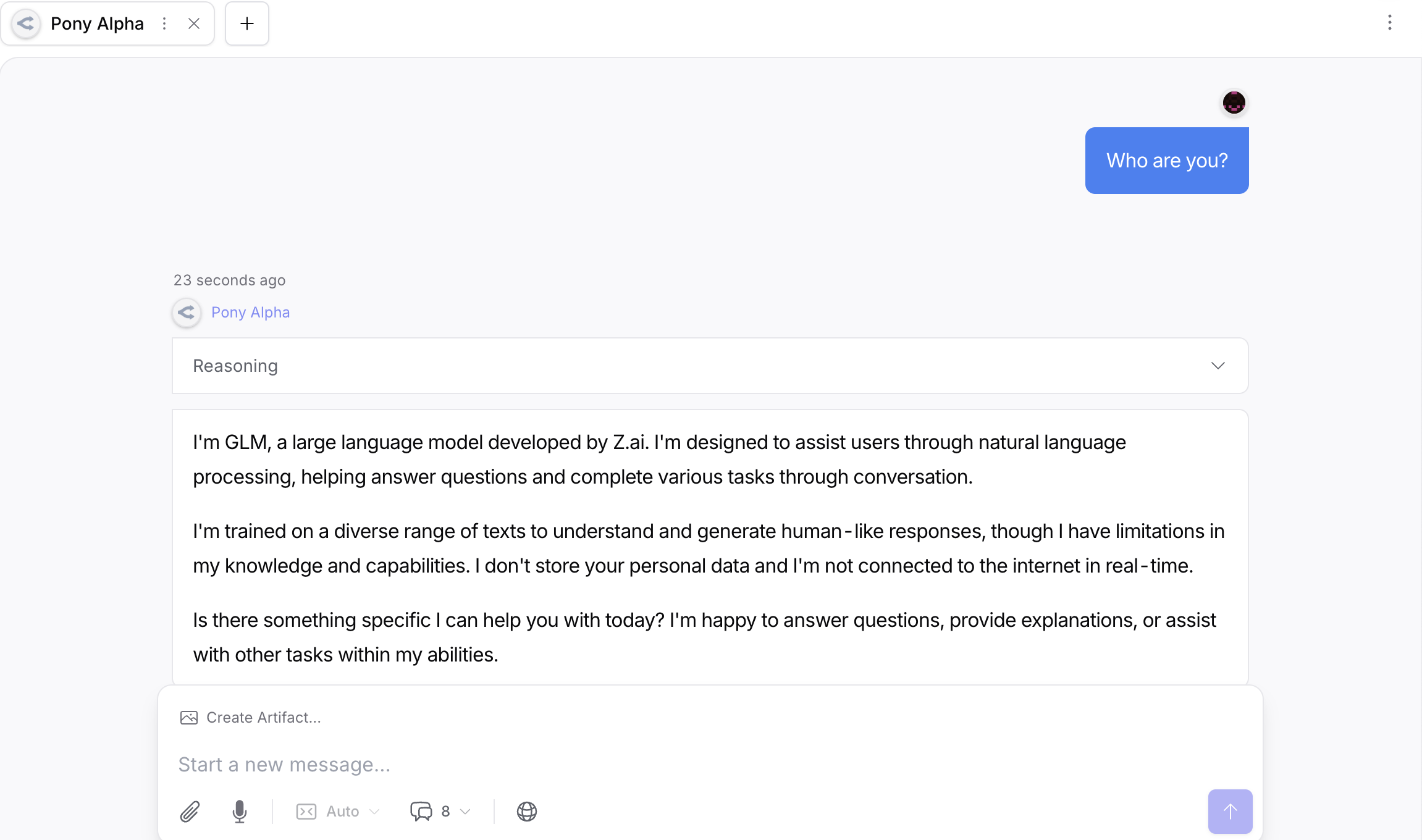
Task: Click the Create Artifact image icon
Action: [x=189, y=718]
